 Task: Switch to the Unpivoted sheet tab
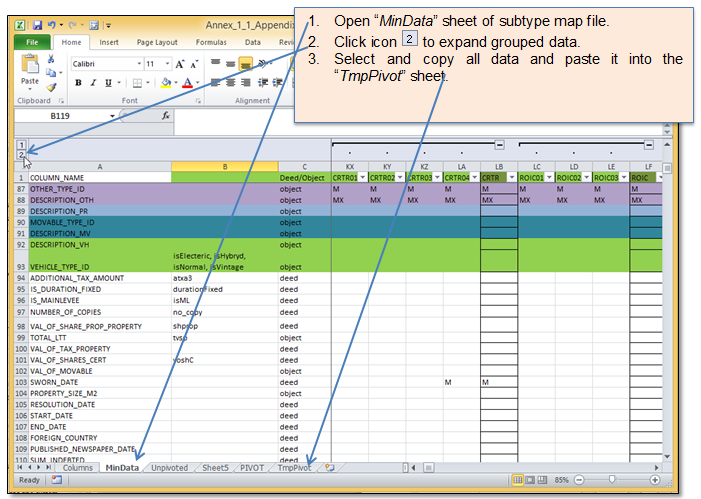pos(169,467)
